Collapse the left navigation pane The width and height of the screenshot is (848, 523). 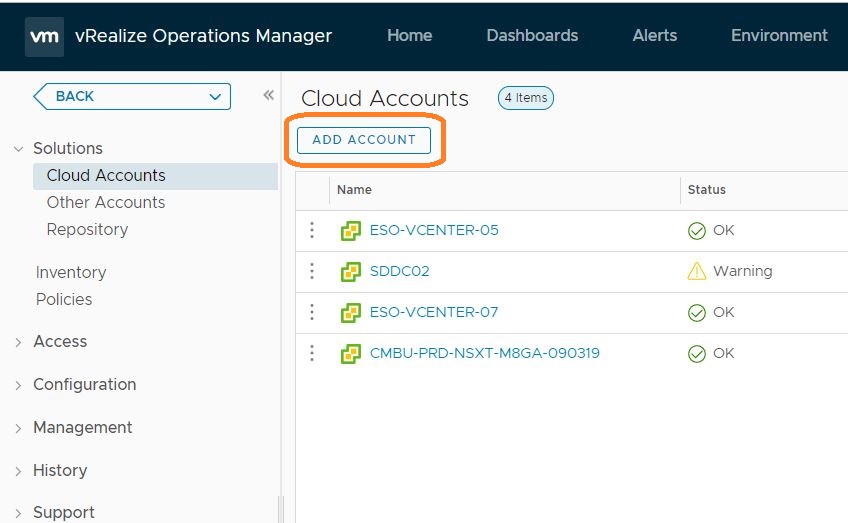pos(268,96)
